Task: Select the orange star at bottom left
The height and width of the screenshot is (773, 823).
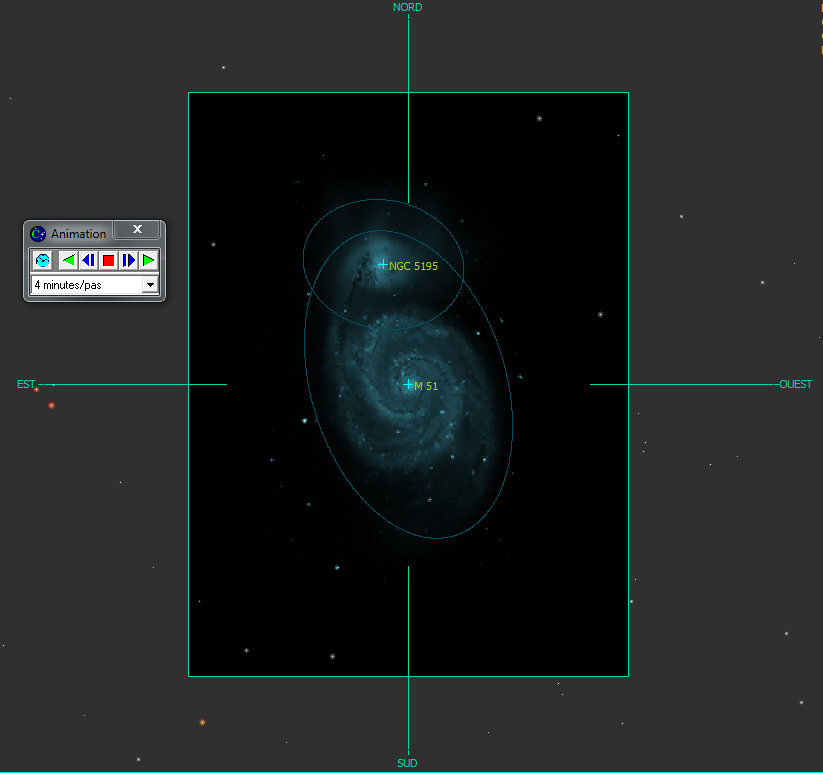Action: [202, 722]
